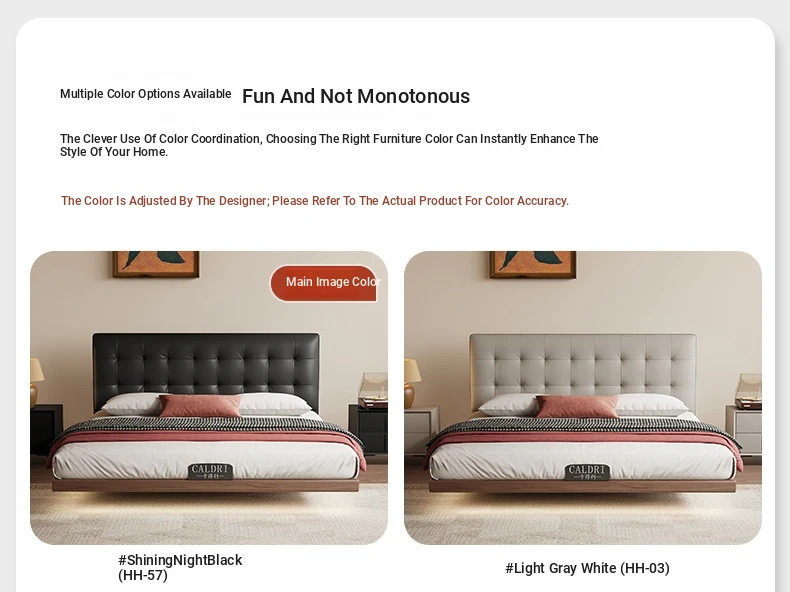Click the CALDRI logo on black bed
790x592 pixels.
[x=211, y=471]
